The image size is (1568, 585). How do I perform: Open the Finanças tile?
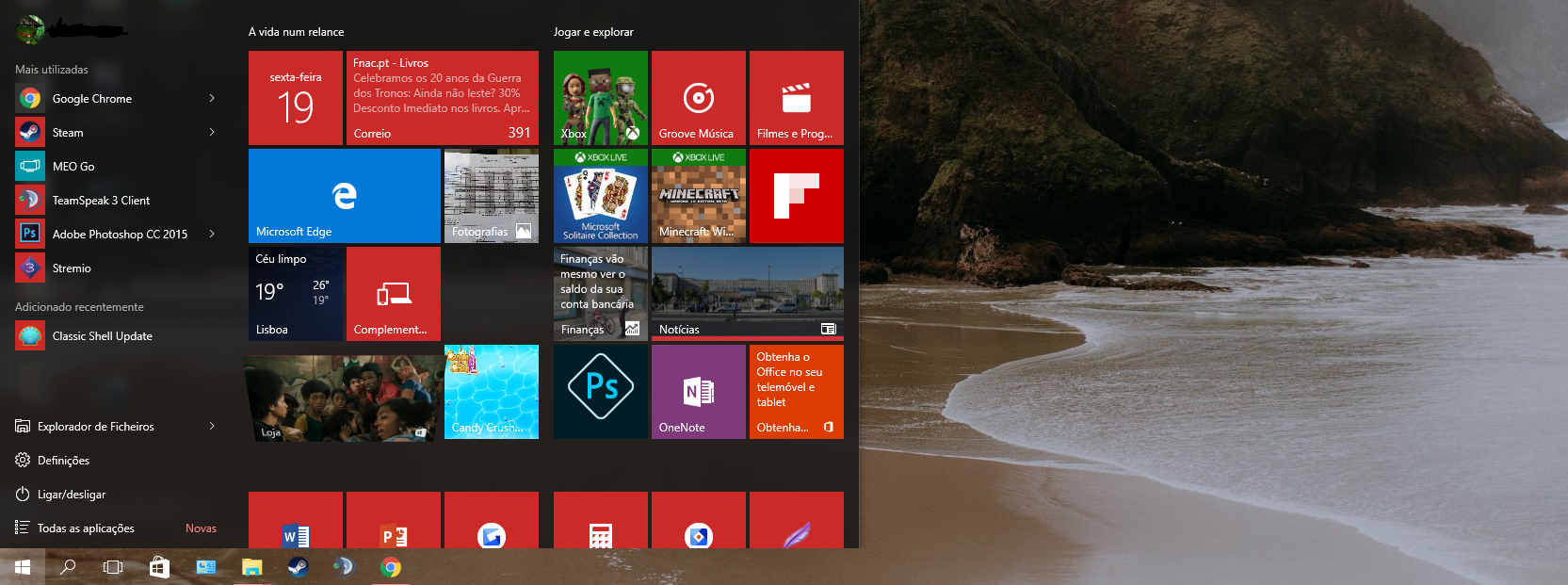(601, 294)
